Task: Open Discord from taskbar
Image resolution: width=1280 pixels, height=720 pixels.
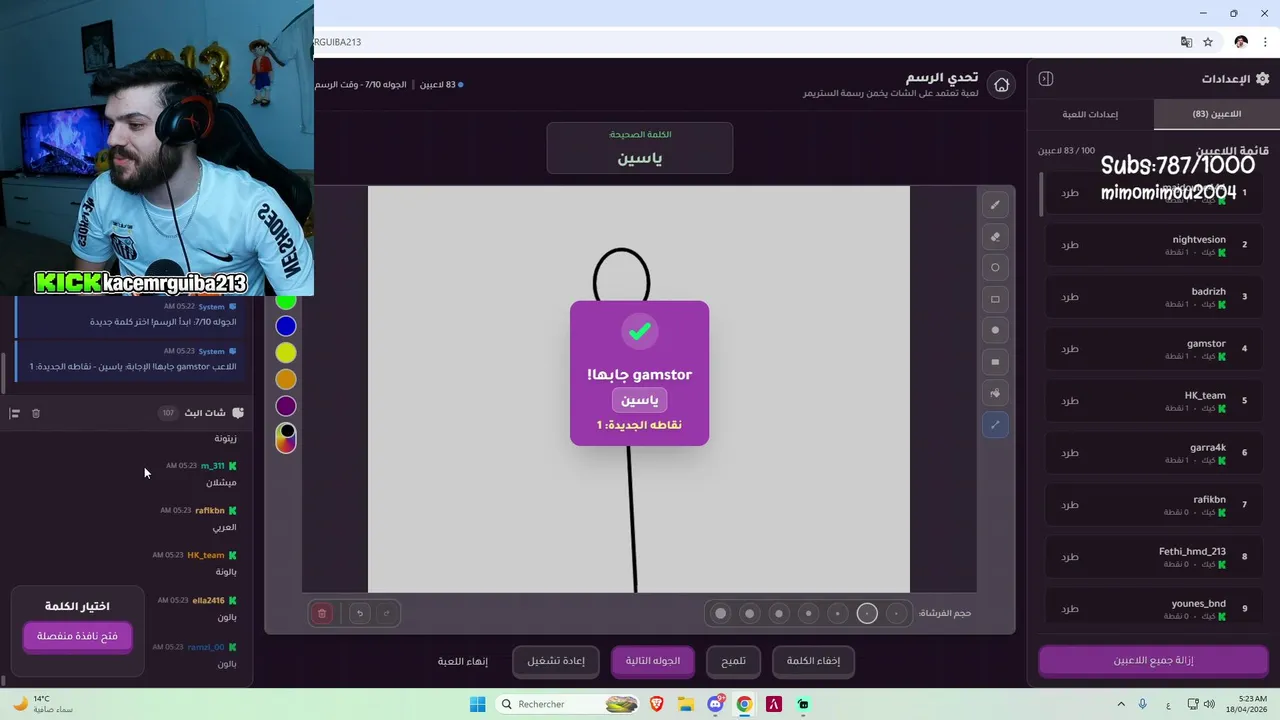Action: [715, 704]
